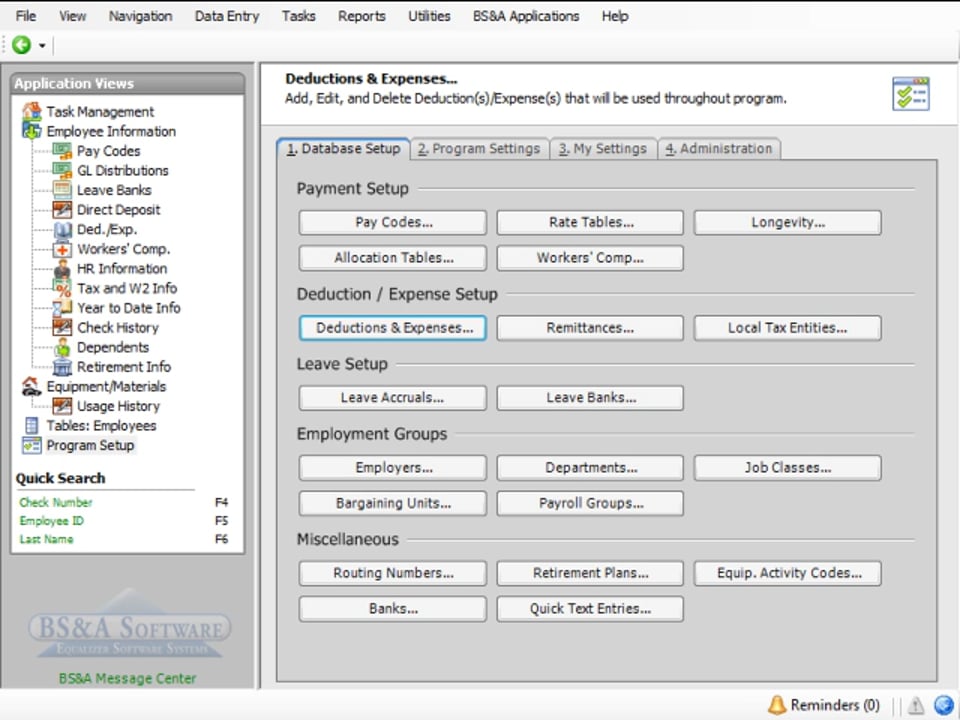Click the HR Information person icon
Viewport: 960px width, 720px height.
click(x=62, y=268)
